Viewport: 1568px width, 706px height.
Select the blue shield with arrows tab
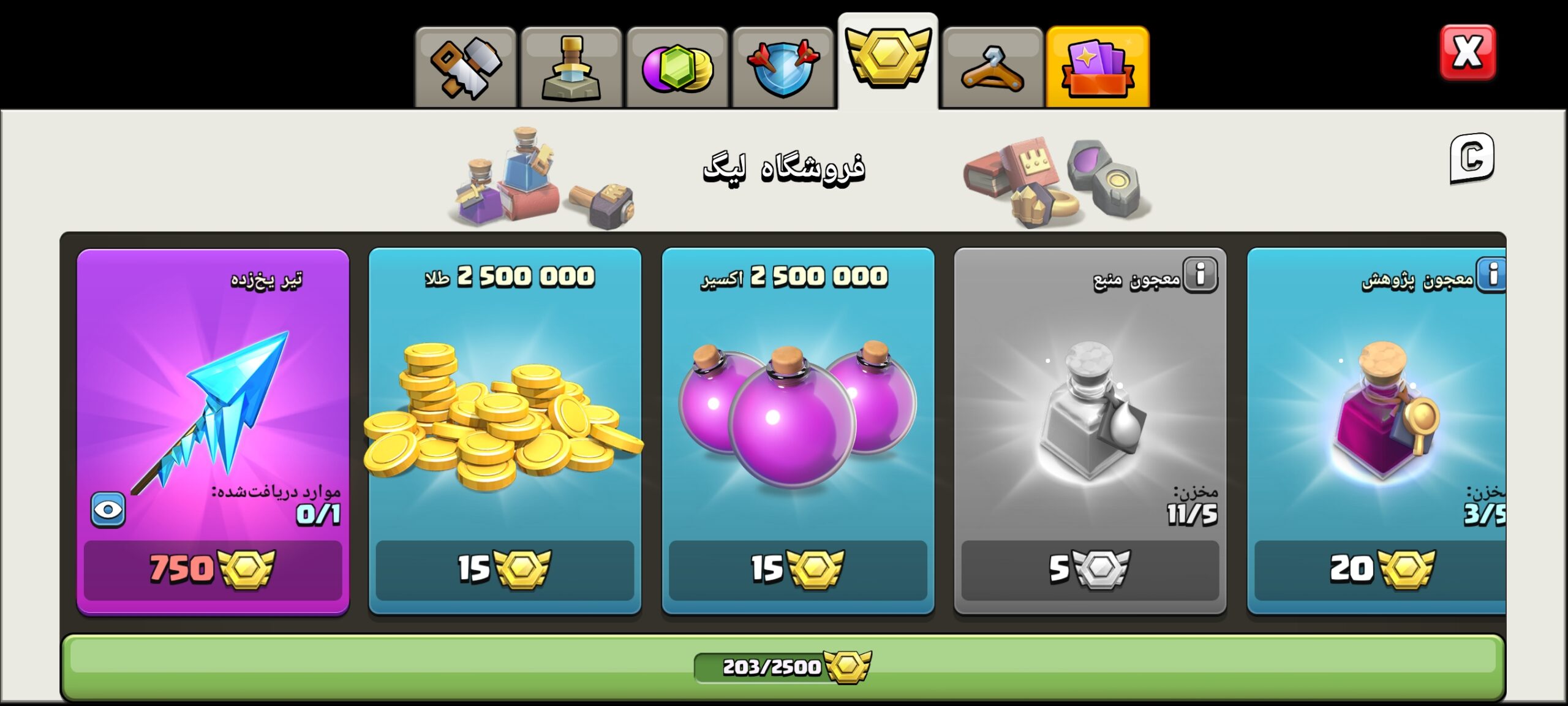pos(783,67)
